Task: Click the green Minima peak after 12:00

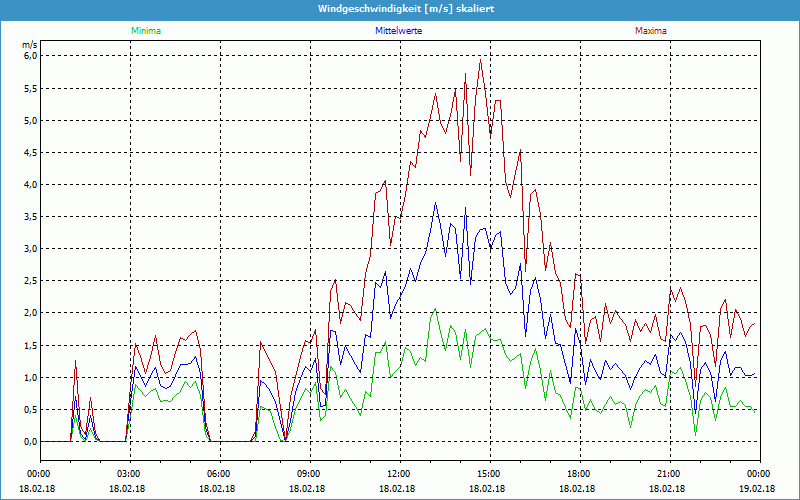Action: tap(435, 309)
